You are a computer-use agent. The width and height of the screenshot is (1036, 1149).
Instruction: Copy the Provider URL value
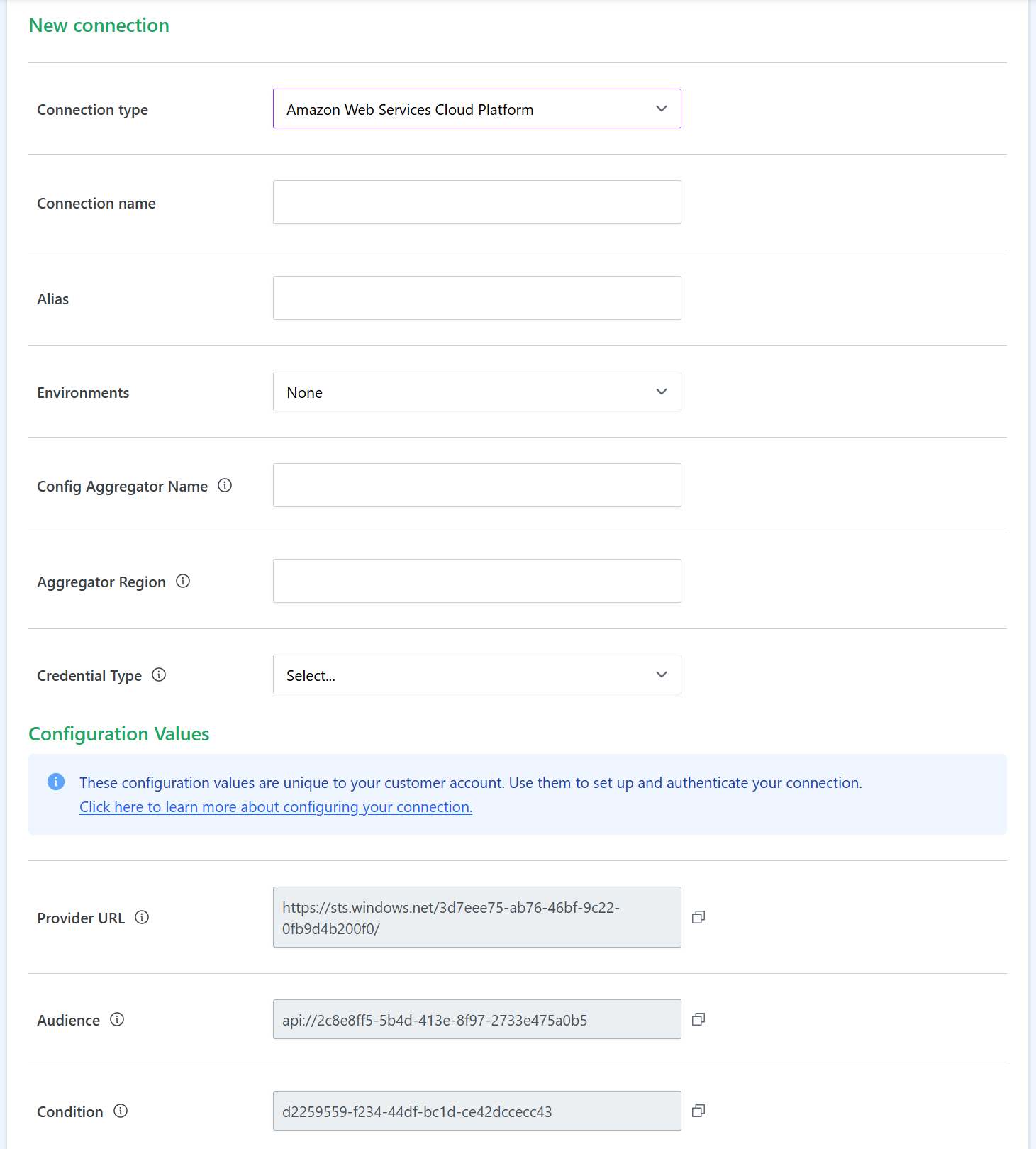(698, 917)
